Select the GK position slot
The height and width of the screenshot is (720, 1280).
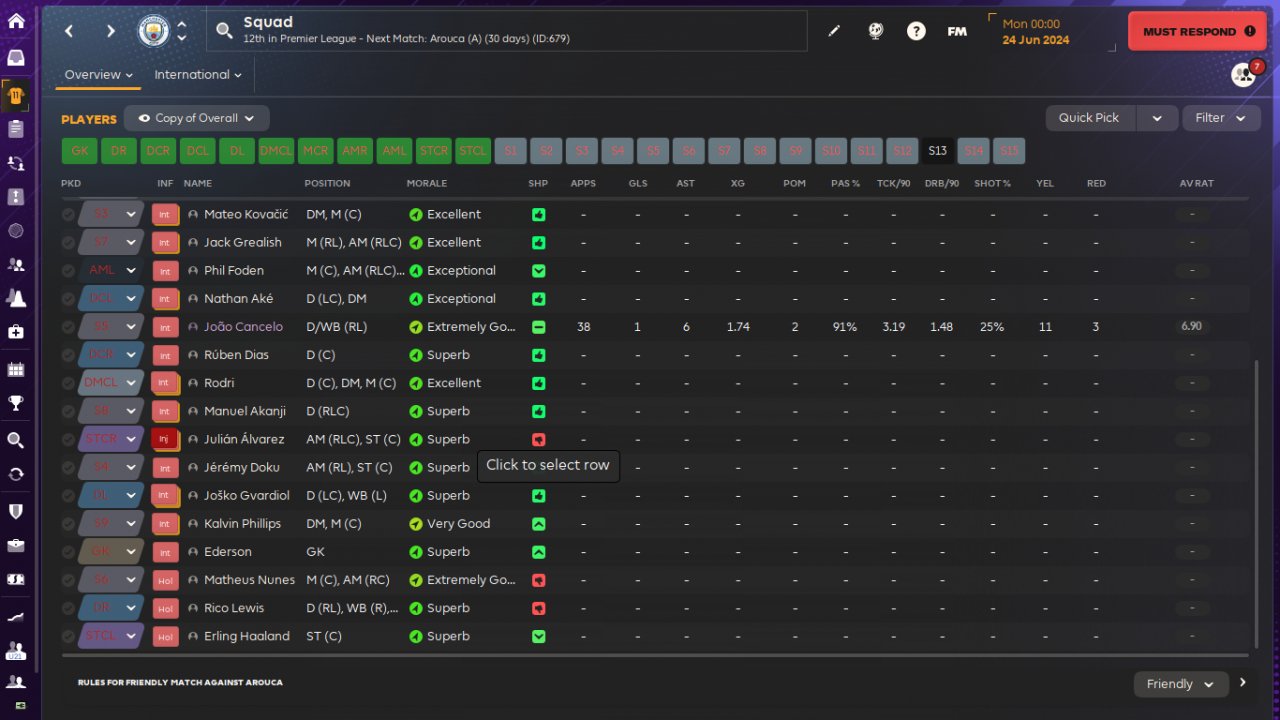coord(79,151)
